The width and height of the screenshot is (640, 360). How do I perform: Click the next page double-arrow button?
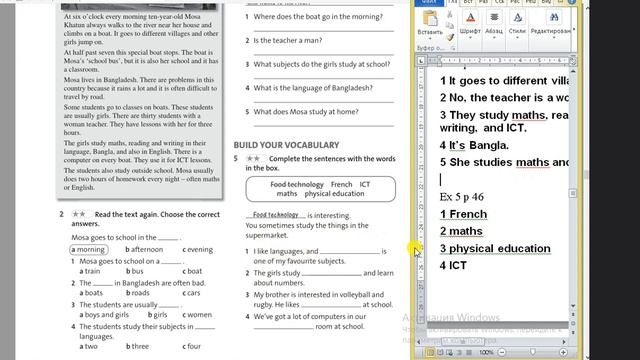[x=573, y=332]
